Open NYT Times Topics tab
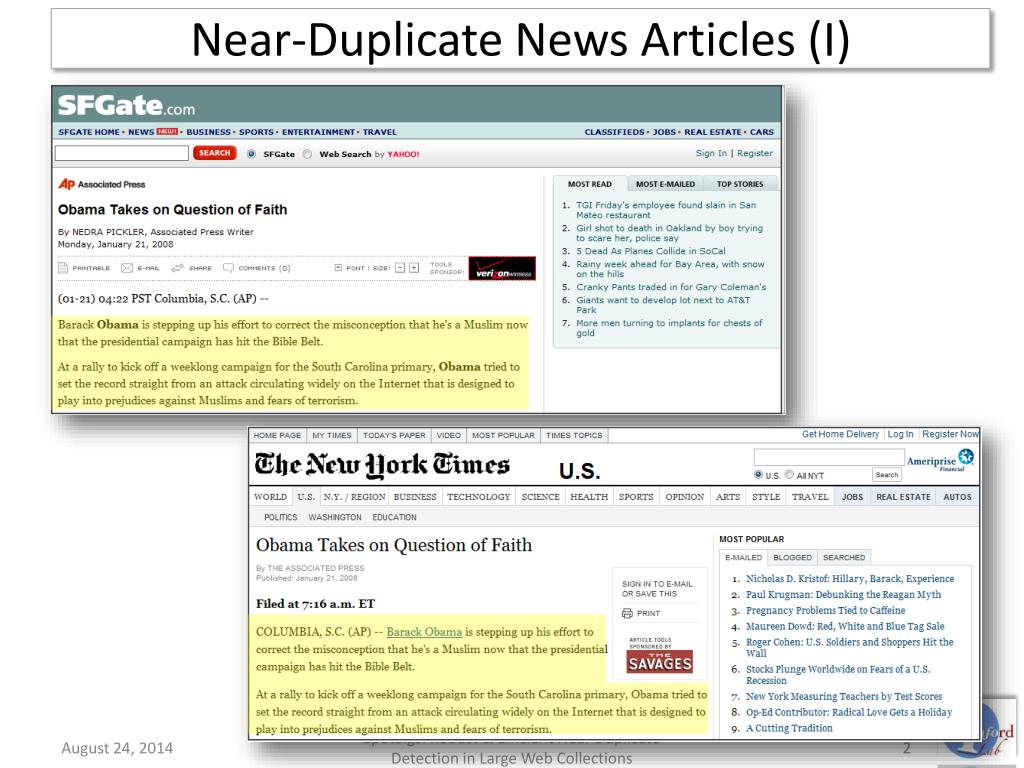The image size is (1024, 768). (574, 435)
